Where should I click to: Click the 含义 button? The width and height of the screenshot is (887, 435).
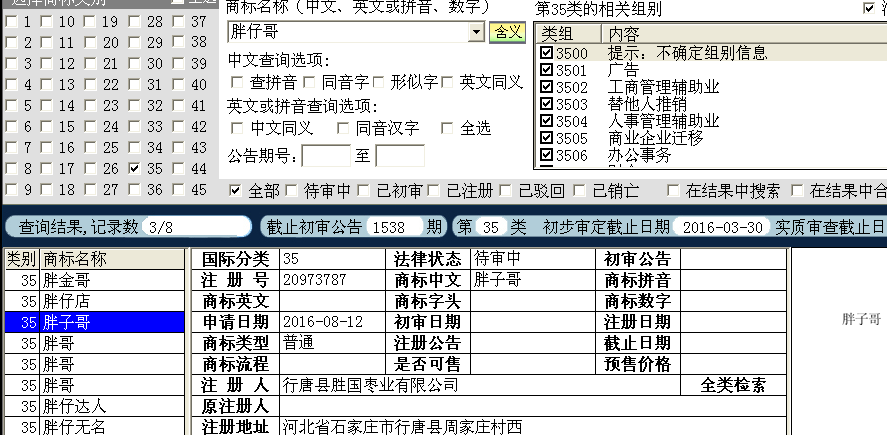[507, 32]
